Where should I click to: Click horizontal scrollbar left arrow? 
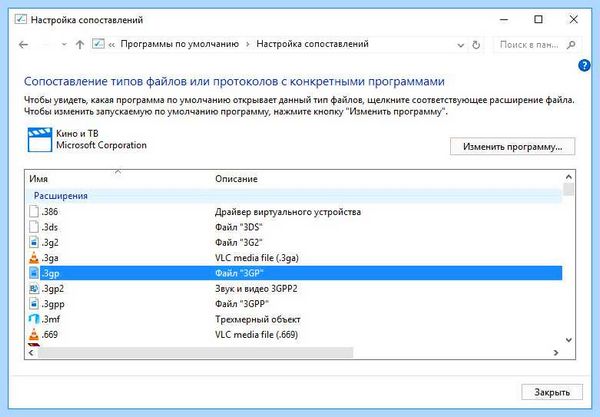click(31, 352)
